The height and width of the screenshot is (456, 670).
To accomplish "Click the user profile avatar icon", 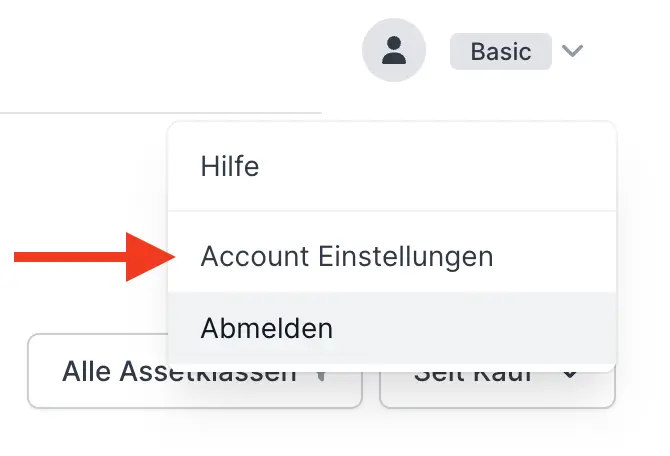I will click(x=394, y=51).
